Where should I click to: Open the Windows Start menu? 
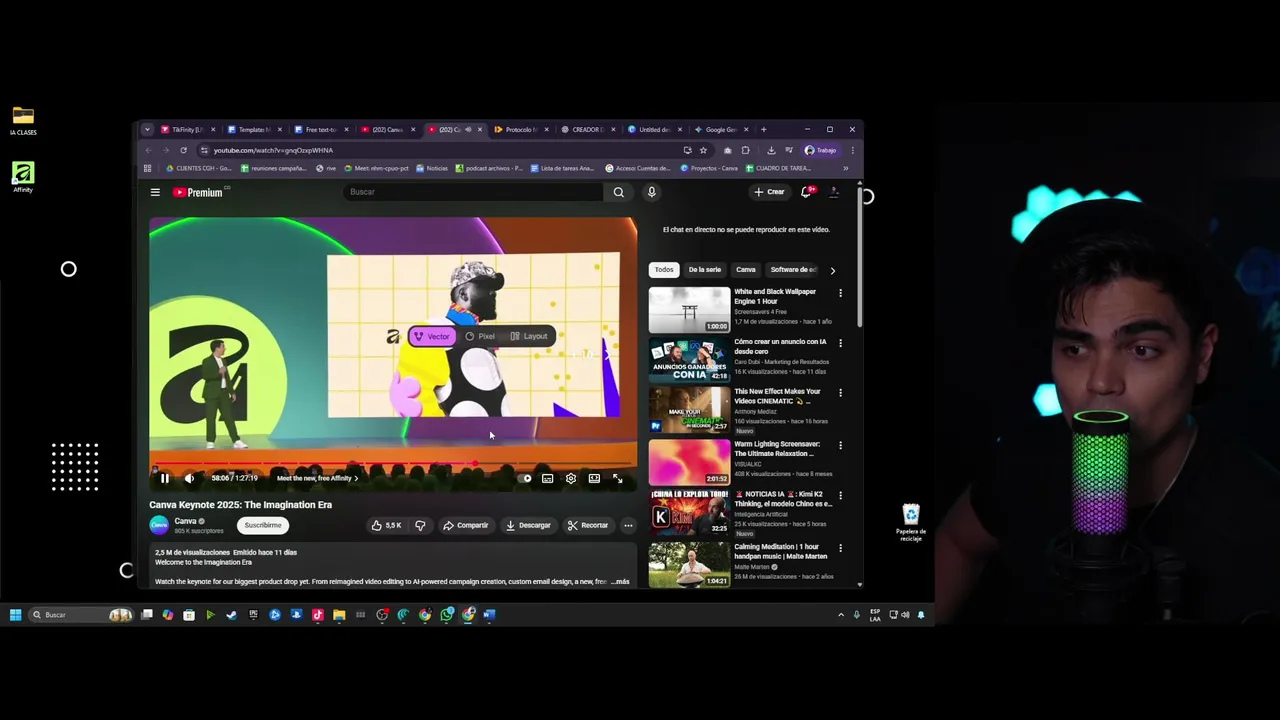pyautogui.click(x=15, y=615)
